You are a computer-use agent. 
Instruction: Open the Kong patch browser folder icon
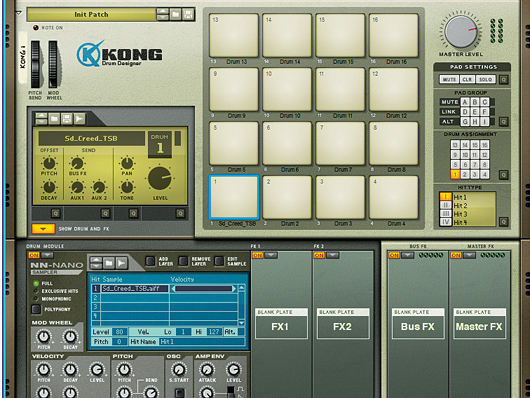(175, 15)
